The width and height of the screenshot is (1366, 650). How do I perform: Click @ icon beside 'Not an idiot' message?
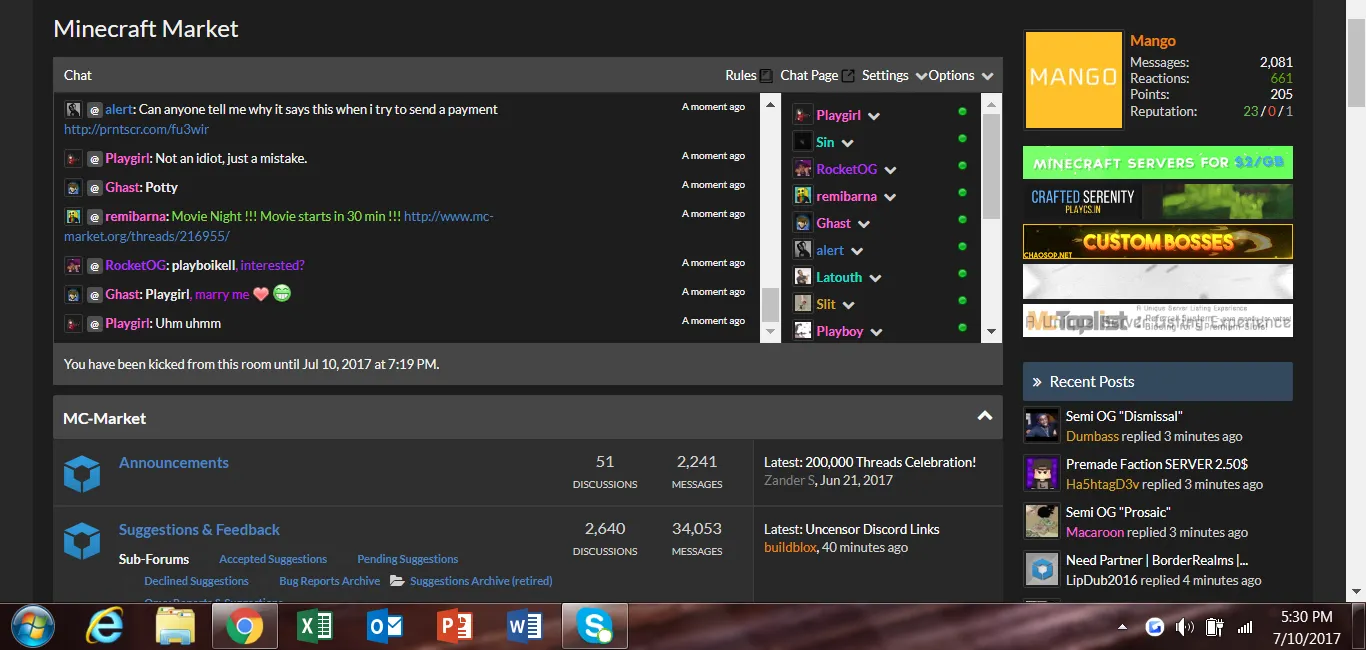click(94, 159)
